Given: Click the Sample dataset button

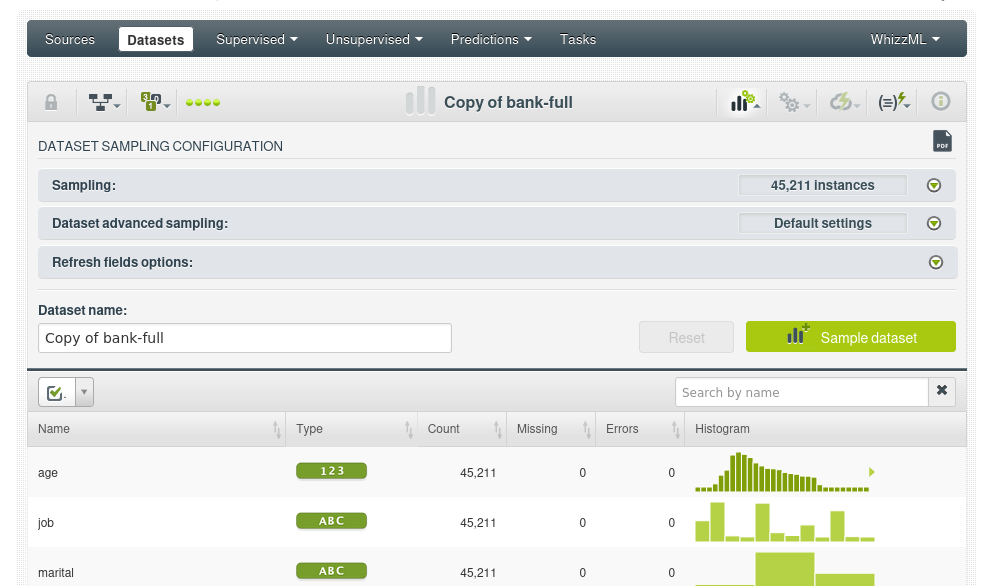Looking at the screenshot, I should 850,337.
